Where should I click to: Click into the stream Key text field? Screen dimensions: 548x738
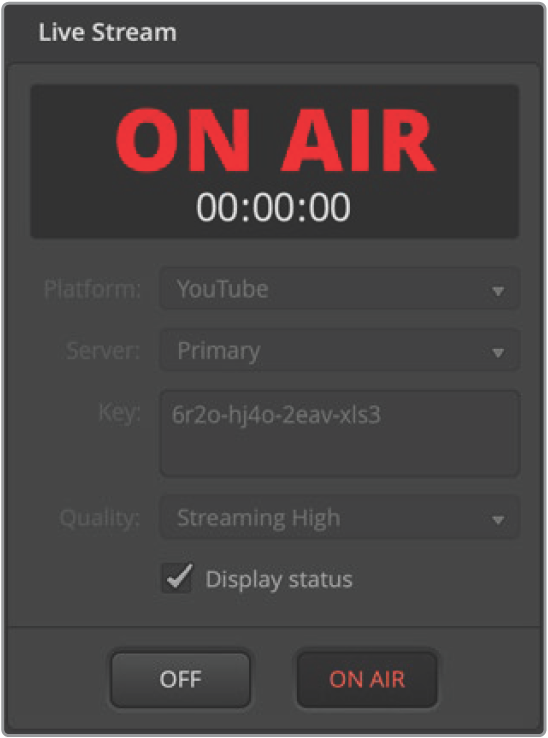339,433
